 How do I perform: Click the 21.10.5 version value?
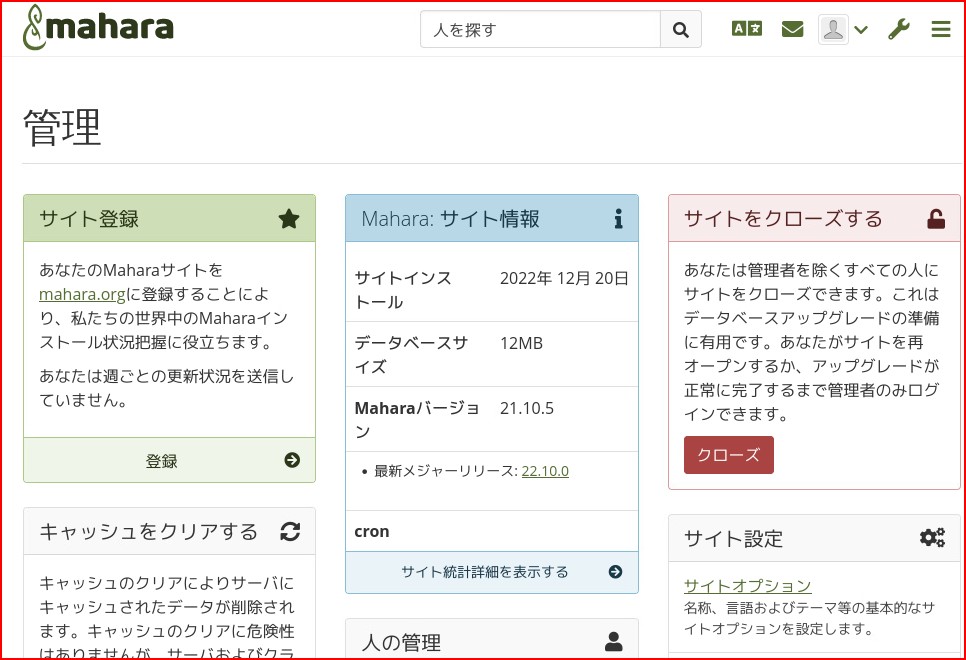527,408
